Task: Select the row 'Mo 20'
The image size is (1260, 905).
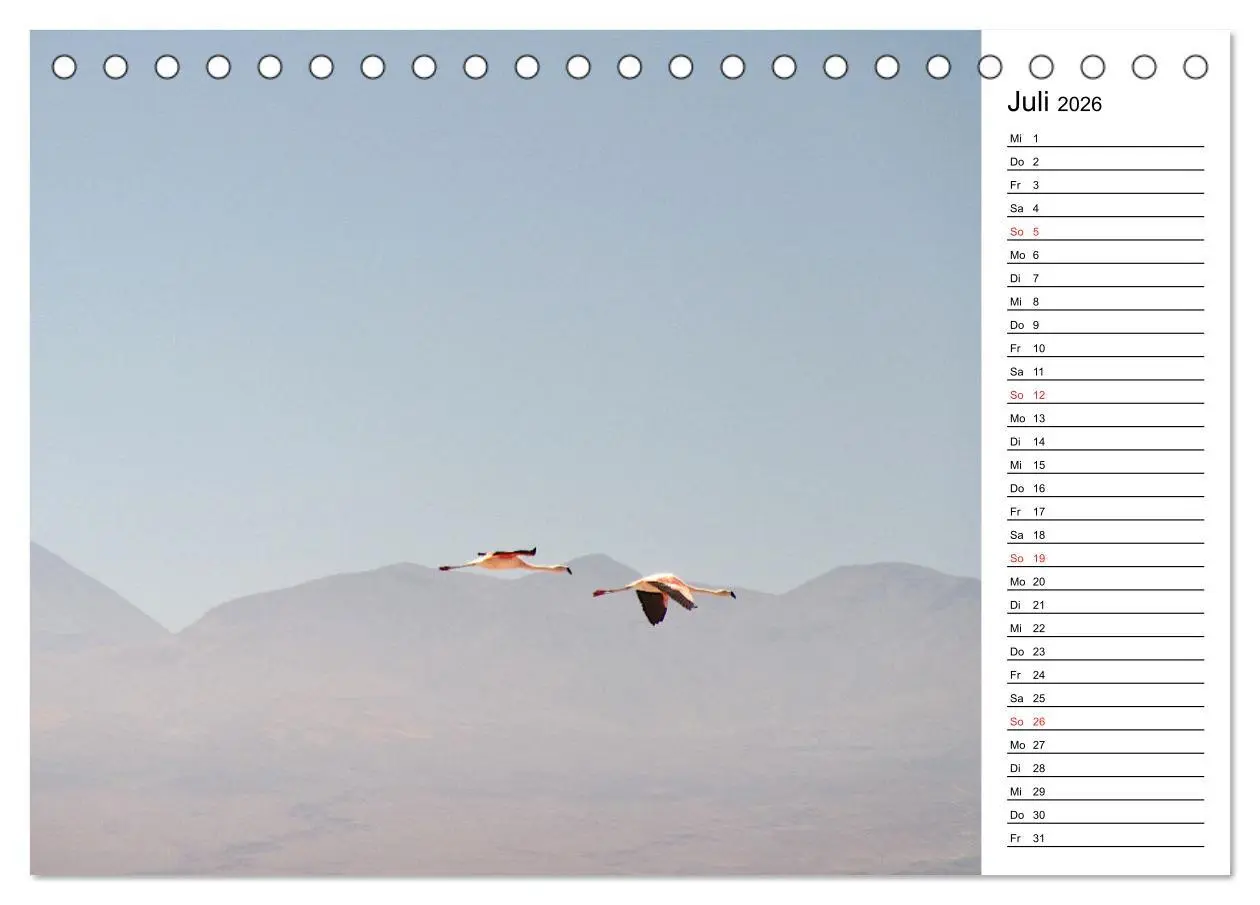Action: (1105, 581)
